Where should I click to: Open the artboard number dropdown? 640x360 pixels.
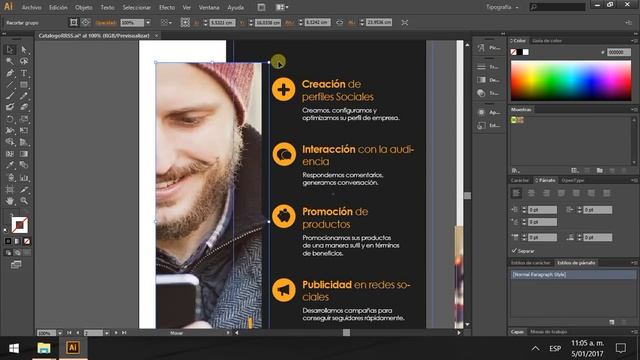click(x=107, y=333)
